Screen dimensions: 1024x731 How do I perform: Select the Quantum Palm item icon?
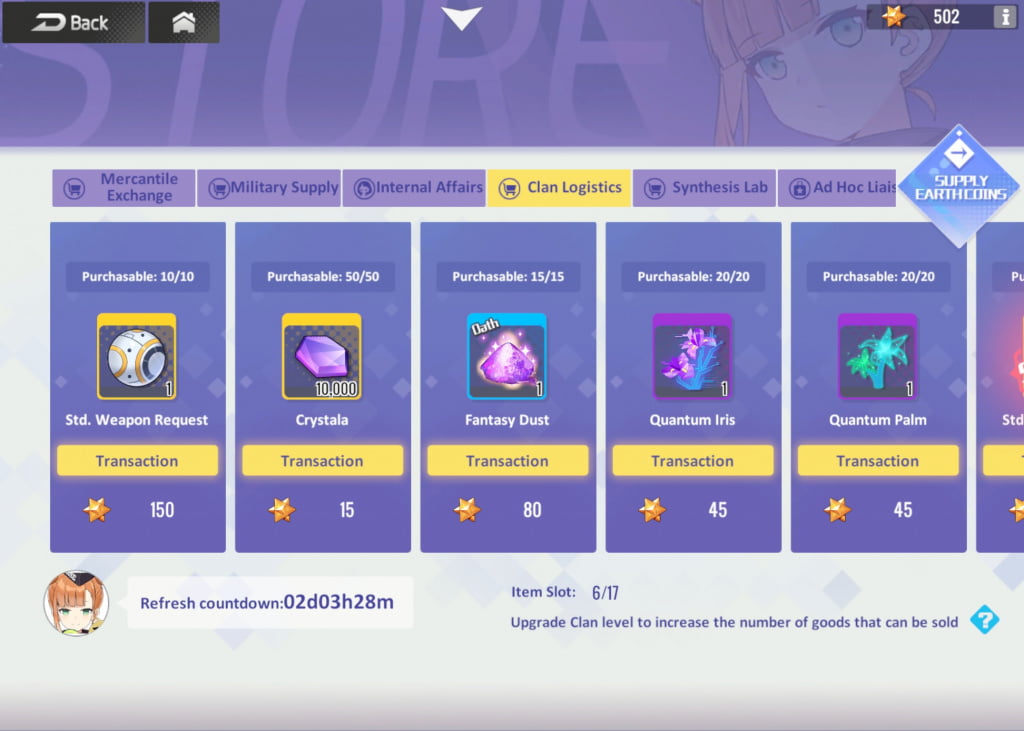click(x=878, y=356)
